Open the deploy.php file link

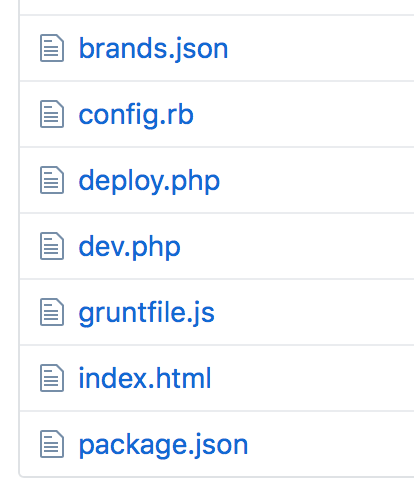[149, 181]
